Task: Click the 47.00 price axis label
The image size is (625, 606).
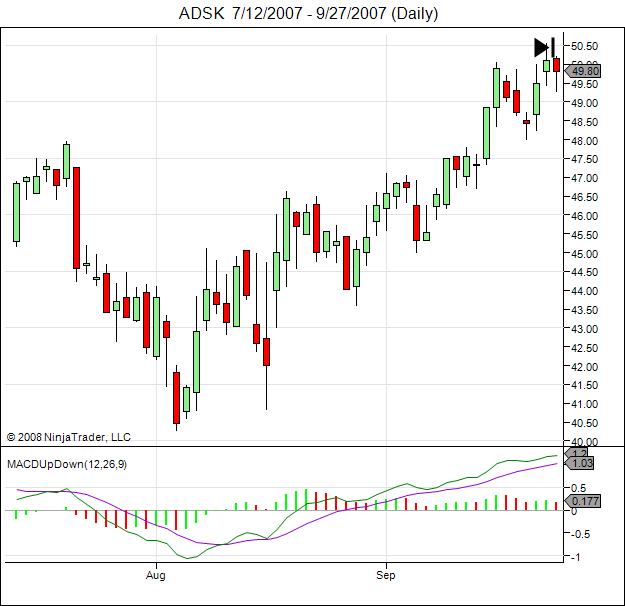Action: 584,178
